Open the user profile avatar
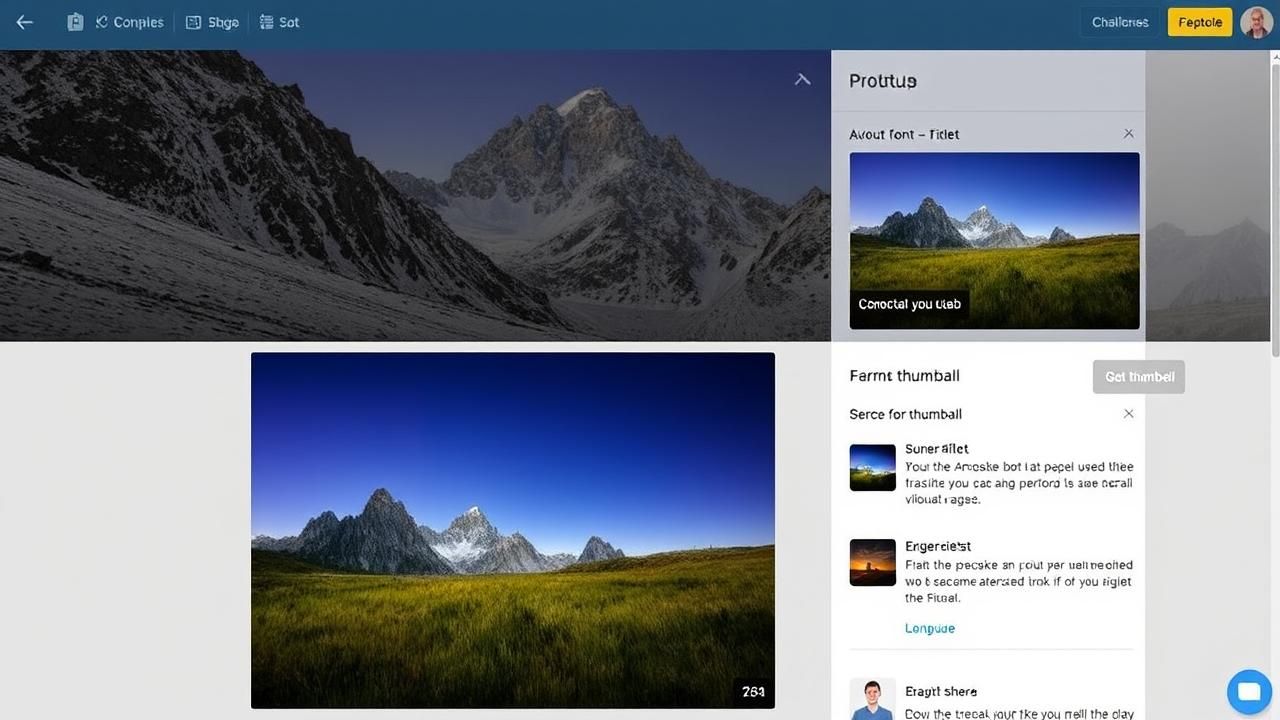The image size is (1280, 720). click(x=1256, y=22)
